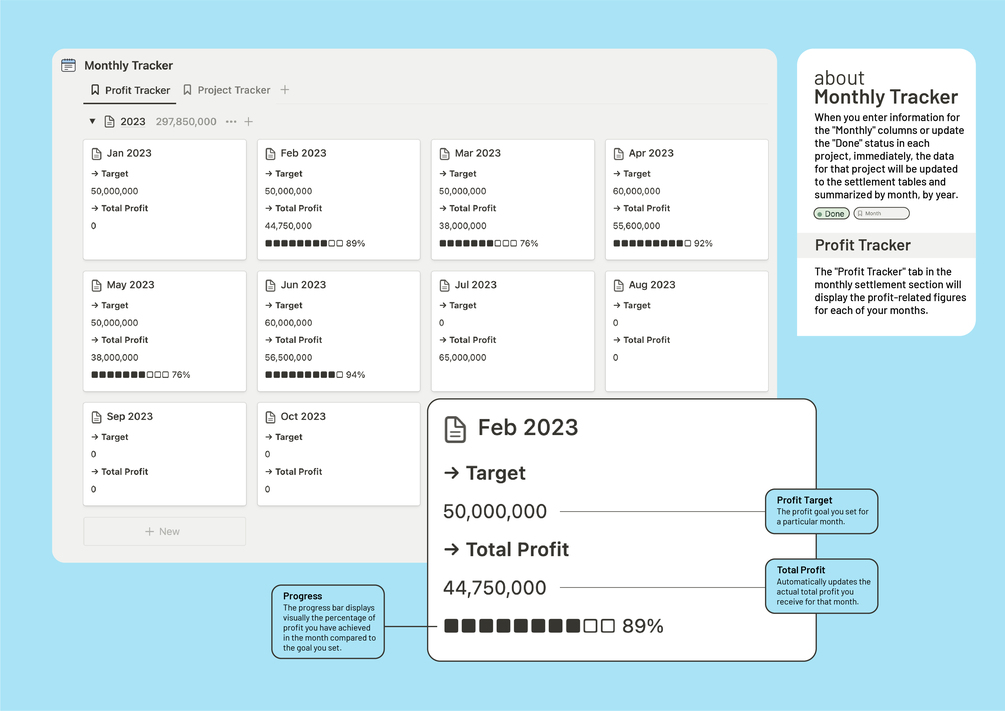Image resolution: width=1005 pixels, height=711 pixels.
Task: Open the Oct 2023 card title
Action: (303, 416)
